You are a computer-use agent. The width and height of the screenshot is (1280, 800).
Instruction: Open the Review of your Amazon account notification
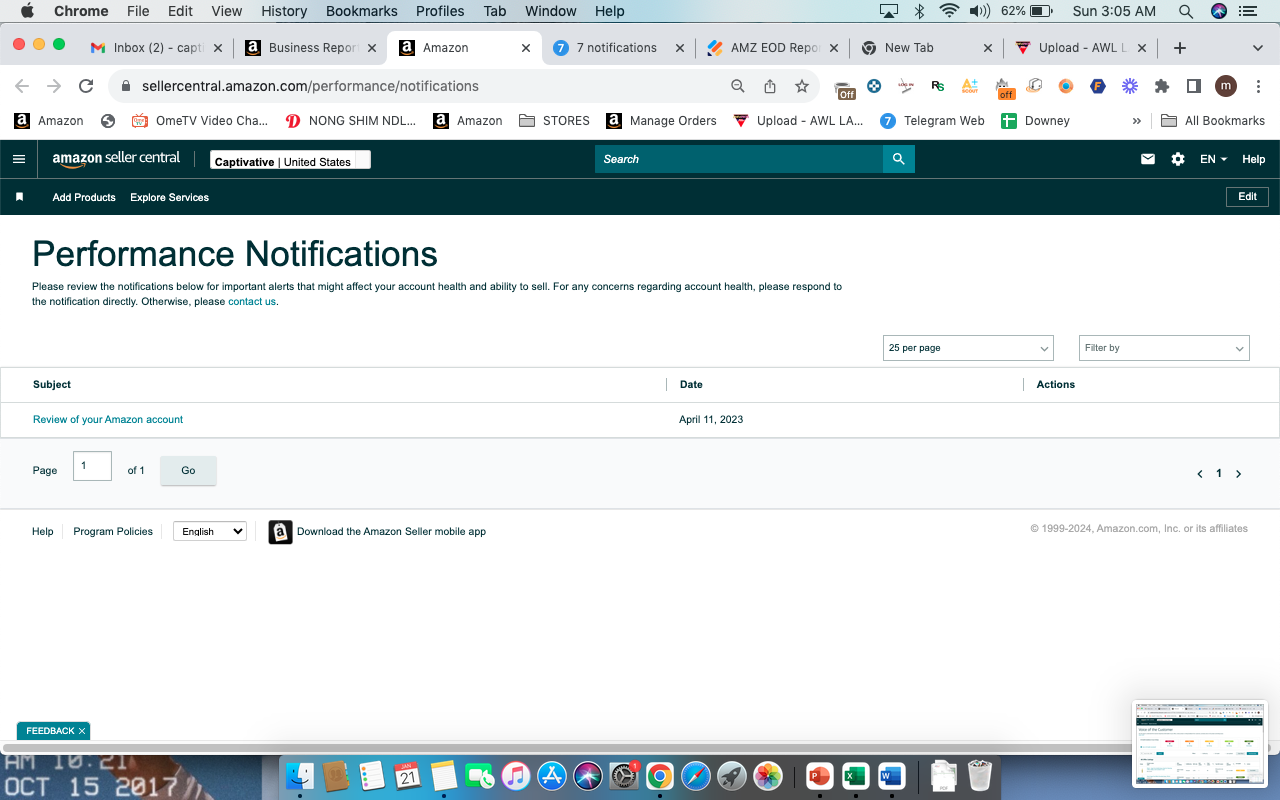click(108, 420)
